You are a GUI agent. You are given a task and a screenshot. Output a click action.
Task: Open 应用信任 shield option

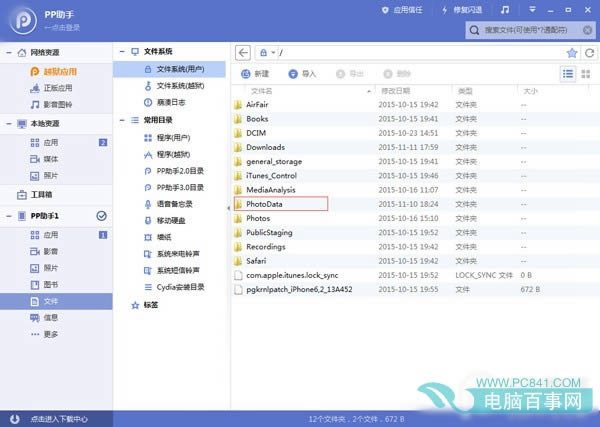coord(402,10)
